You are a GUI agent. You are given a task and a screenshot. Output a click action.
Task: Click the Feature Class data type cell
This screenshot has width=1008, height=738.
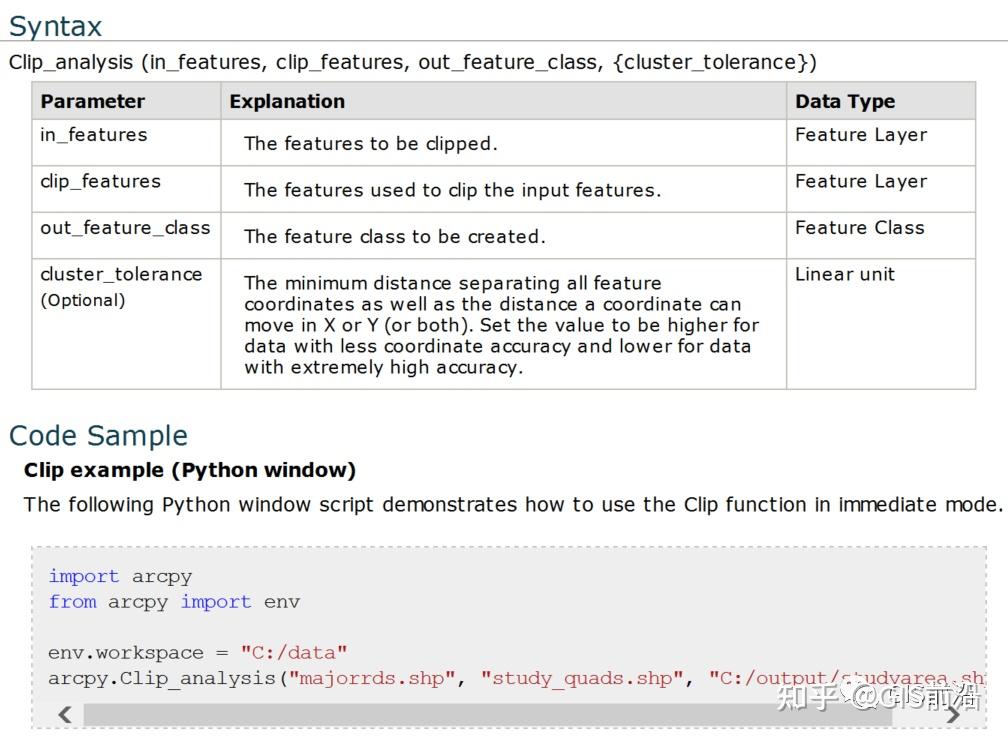(860, 227)
